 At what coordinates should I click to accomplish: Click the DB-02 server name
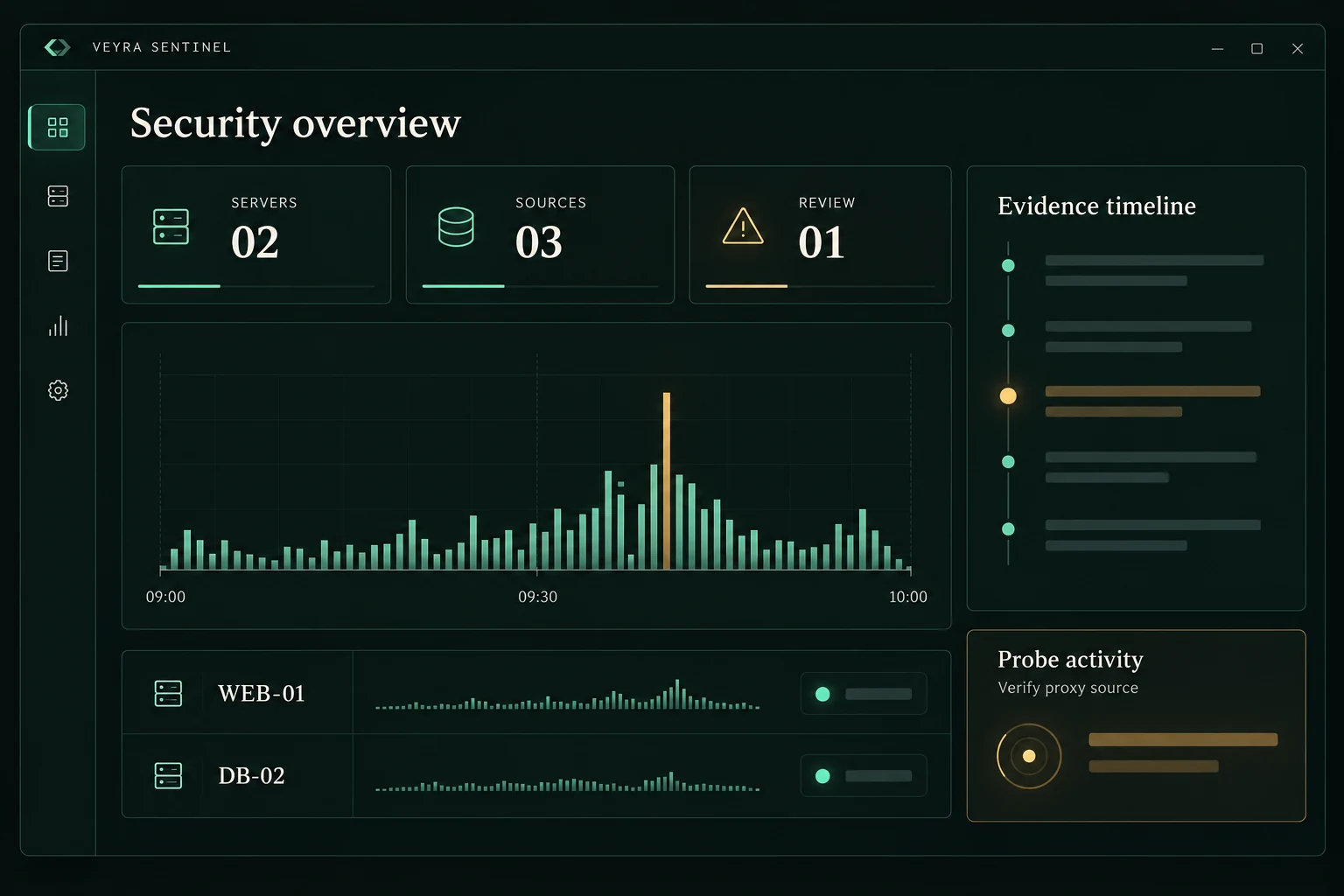pyautogui.click(x=252, y=776)
